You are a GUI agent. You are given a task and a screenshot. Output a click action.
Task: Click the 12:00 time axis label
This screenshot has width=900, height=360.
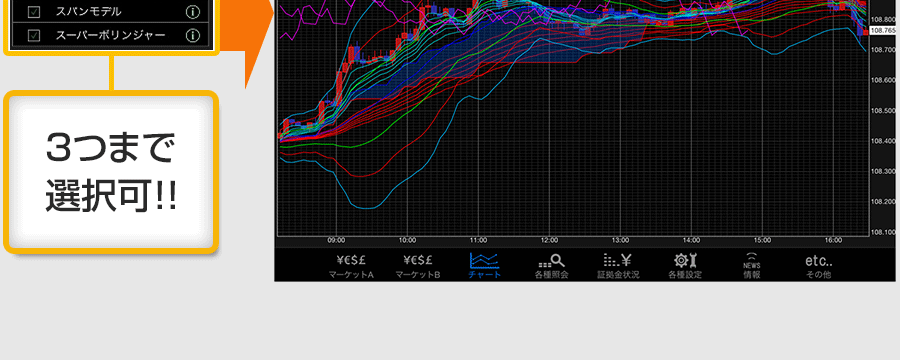[549, 240]
